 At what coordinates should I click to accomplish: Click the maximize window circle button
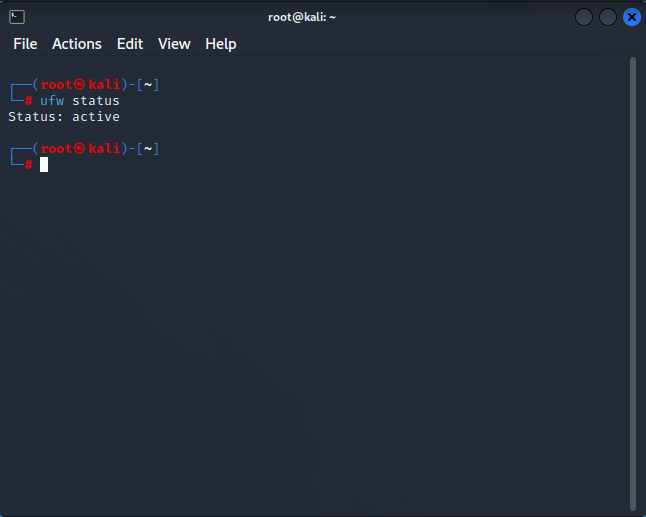coord(608,17)
